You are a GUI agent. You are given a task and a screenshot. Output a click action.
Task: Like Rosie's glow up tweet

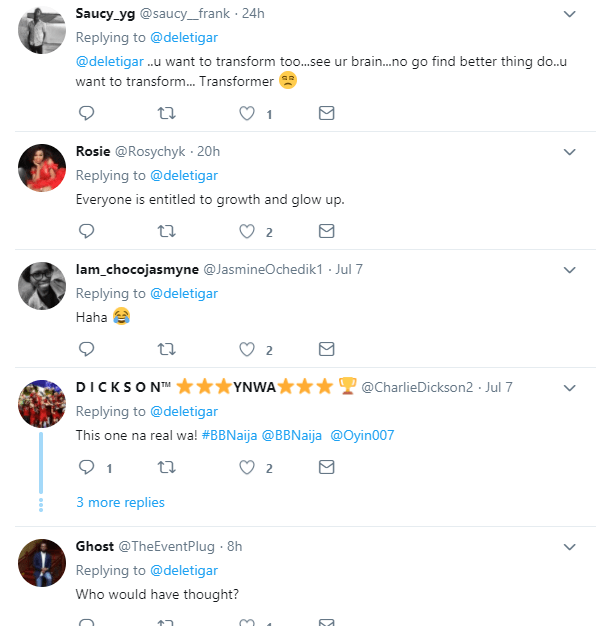point(247,231)
